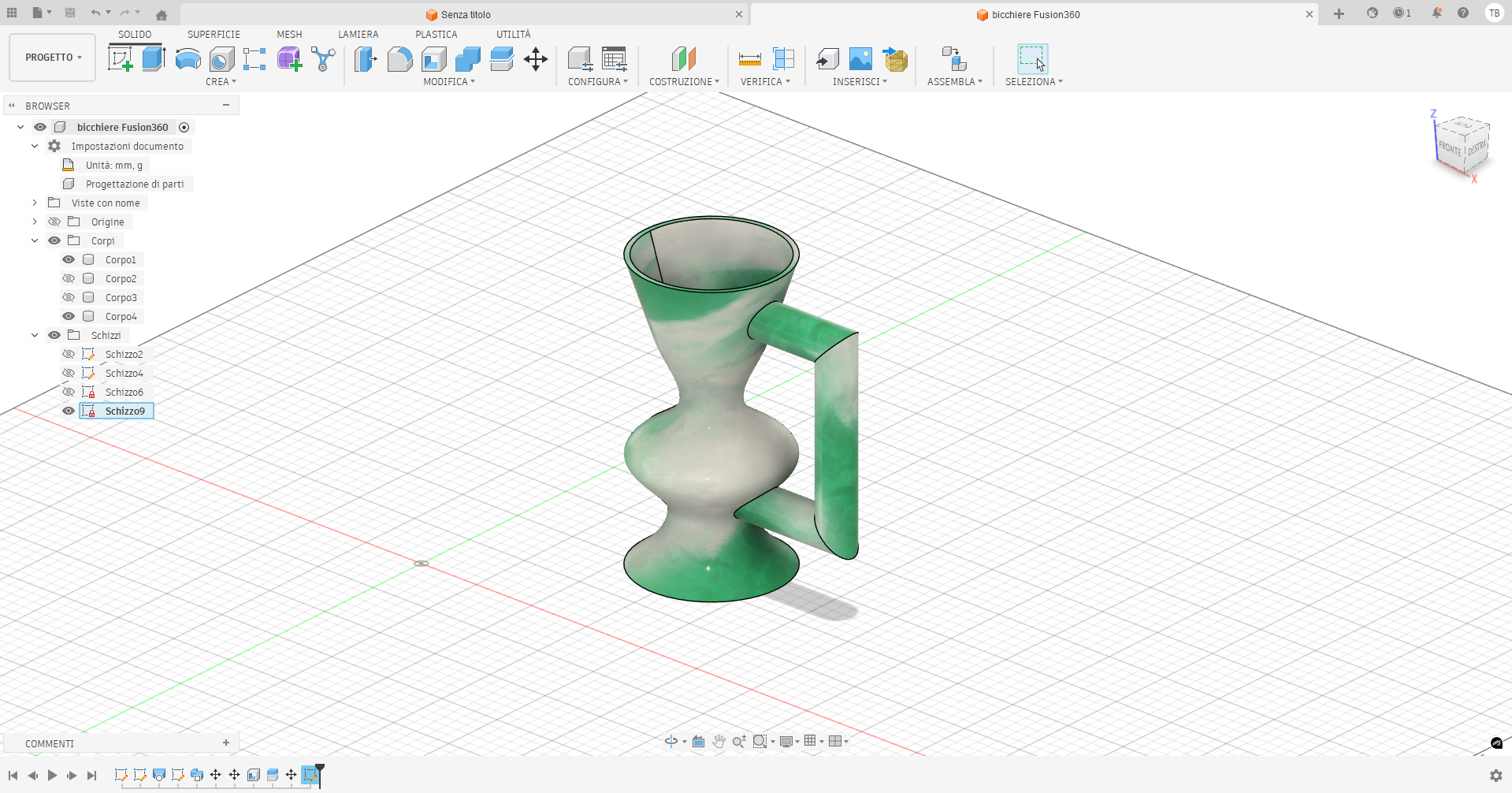Hide the Corpo1 body
Viewport: 1512px width, 793px height.
[69, 259]
